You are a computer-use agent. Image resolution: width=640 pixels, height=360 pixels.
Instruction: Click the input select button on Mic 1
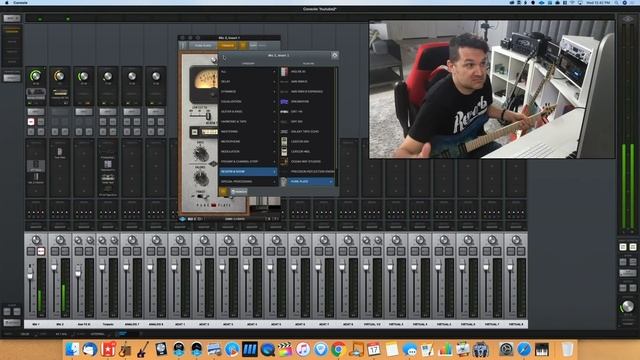click(x=36, y=111)
